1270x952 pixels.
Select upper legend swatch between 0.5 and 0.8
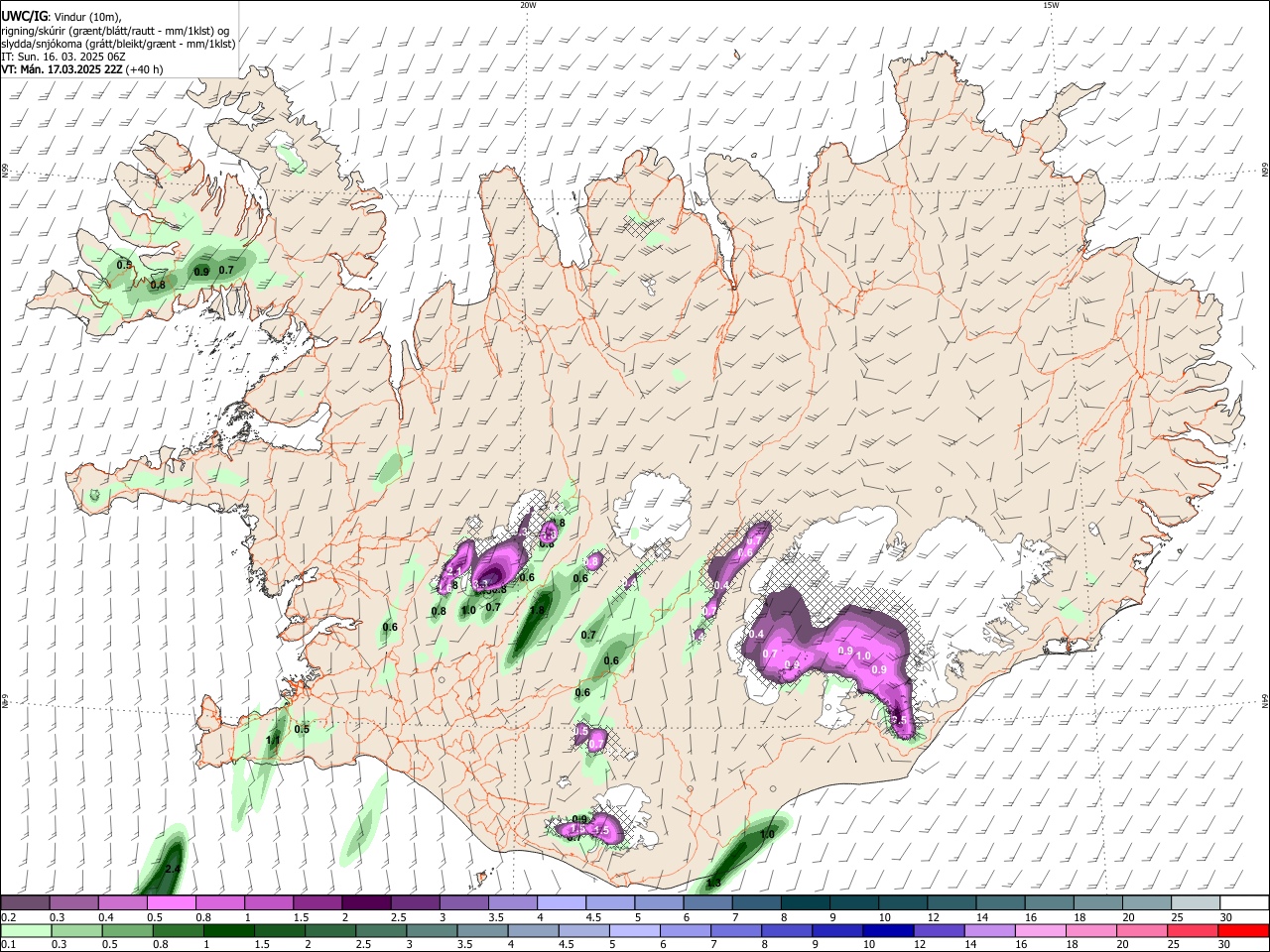click(x=171, y=903)
